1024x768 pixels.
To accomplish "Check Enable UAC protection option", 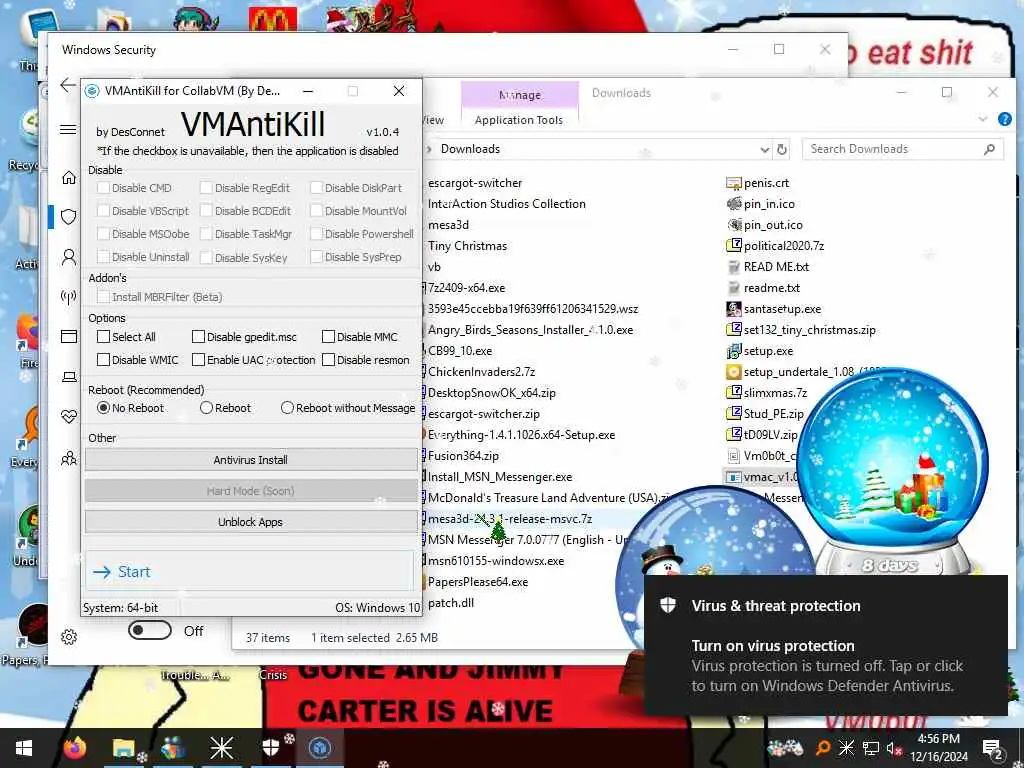I will pyautogui.click(x=253, y=360).
